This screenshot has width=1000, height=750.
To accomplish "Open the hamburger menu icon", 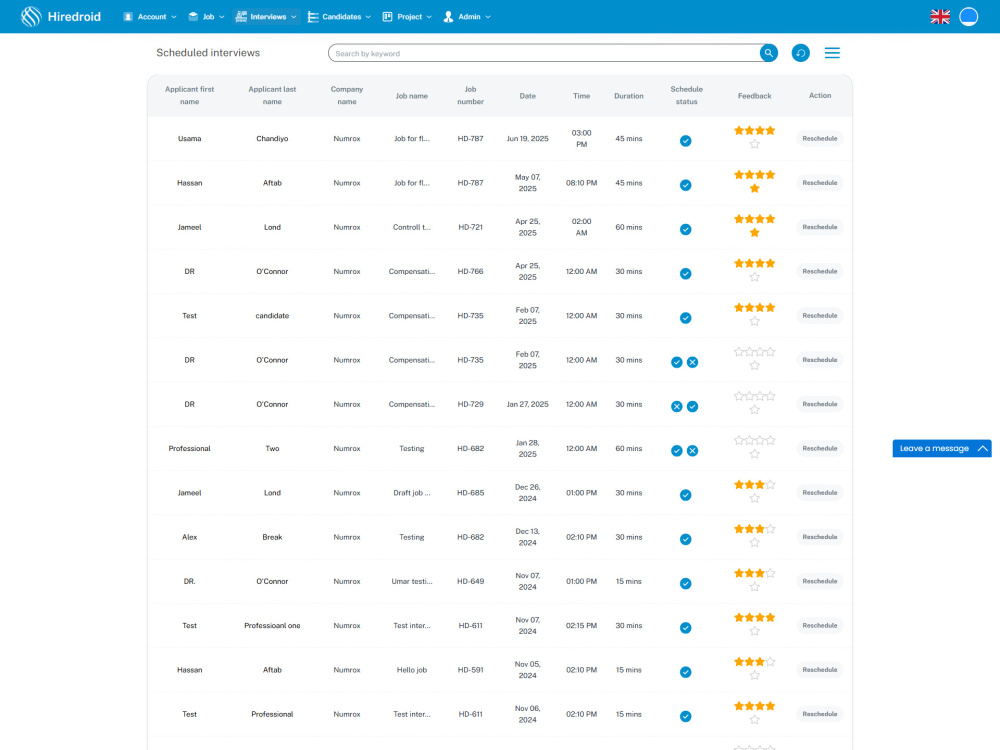I will [x=832, y=53].
